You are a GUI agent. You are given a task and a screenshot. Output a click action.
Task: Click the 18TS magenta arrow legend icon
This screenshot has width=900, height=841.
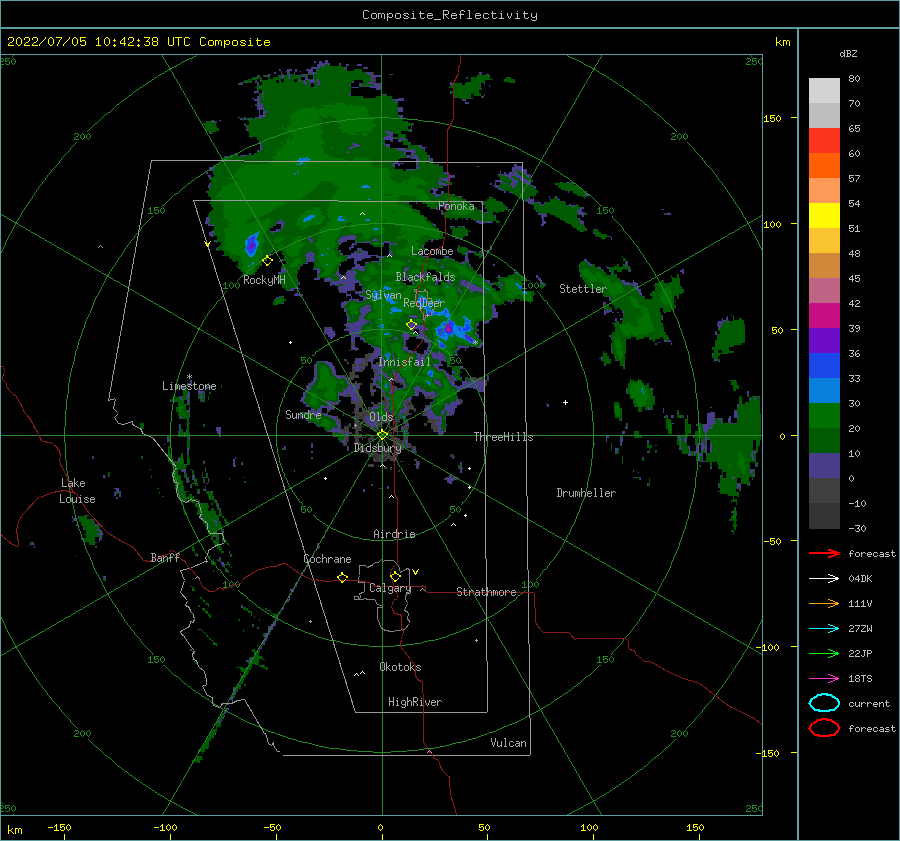824,679
